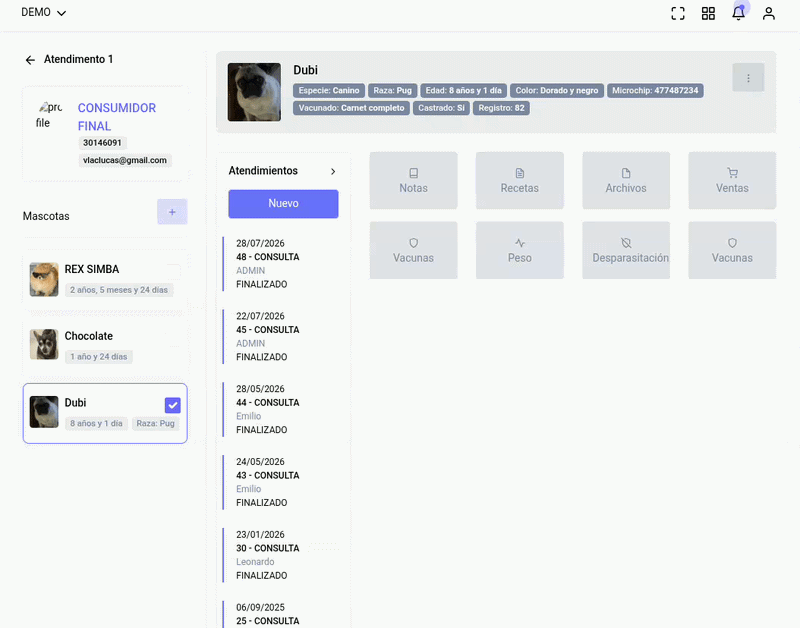Open the Desparasitación tile

pos(626,250)
